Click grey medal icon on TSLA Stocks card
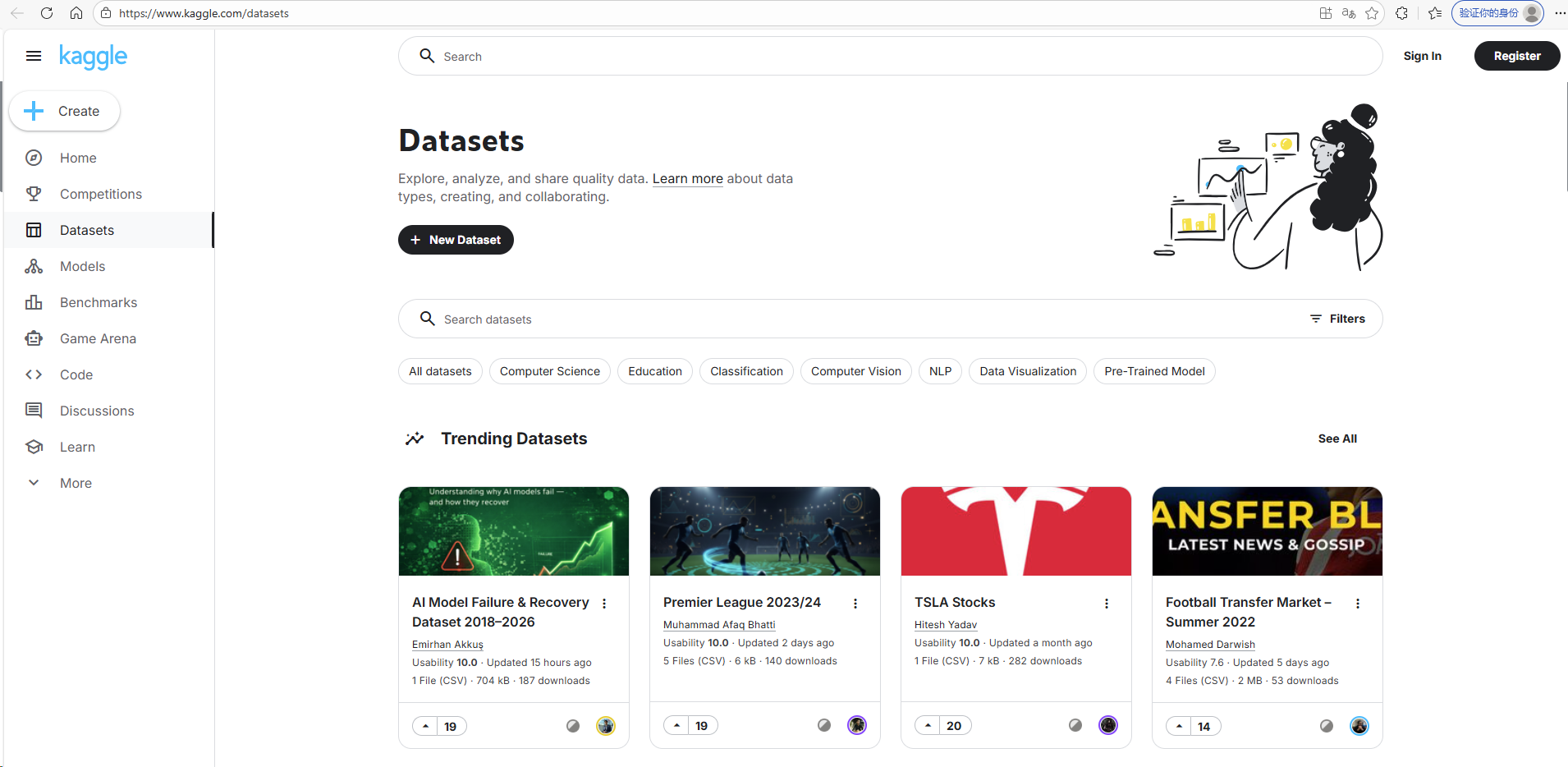 click(1075, 725)
